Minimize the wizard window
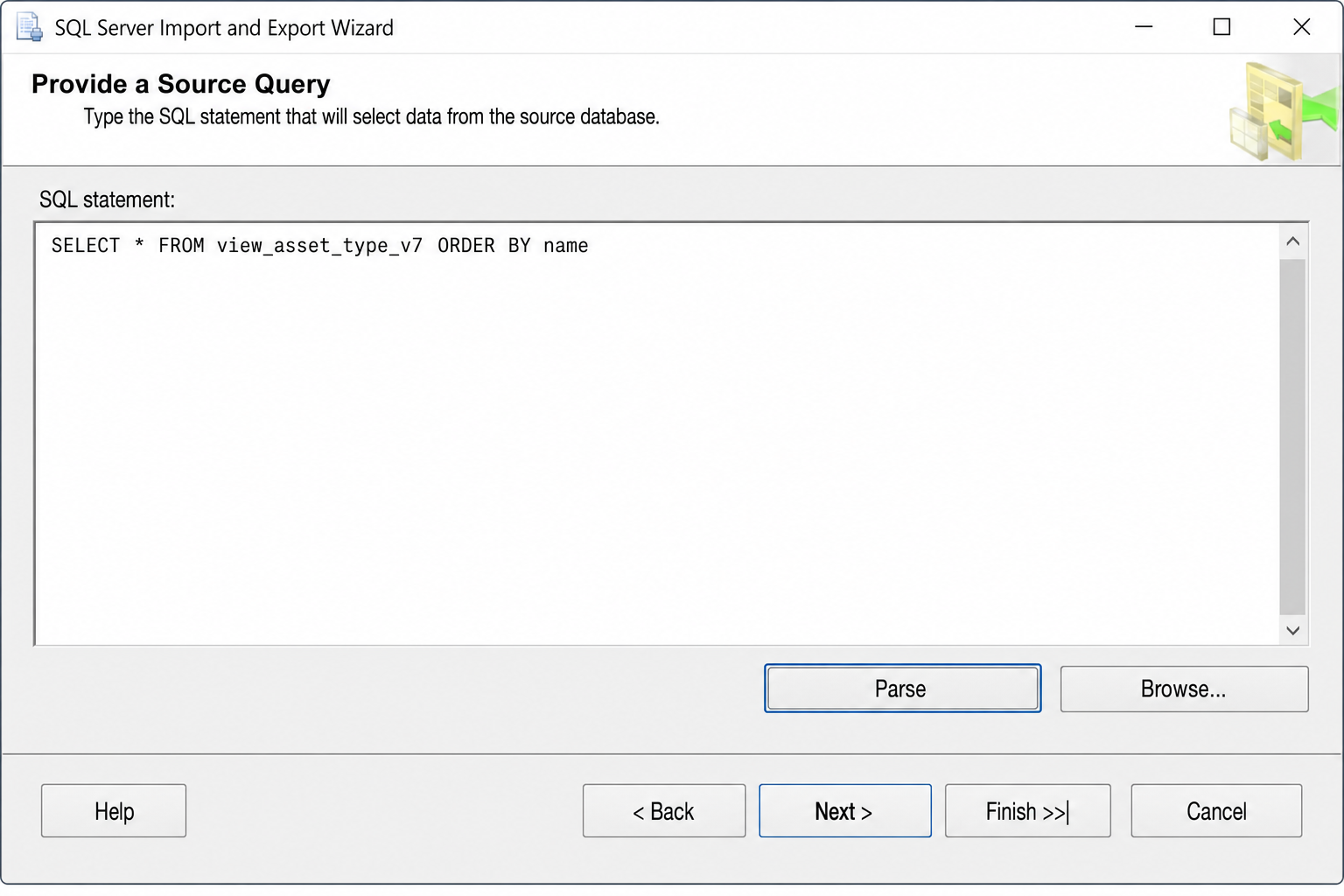Screen dimensions: 1344x896 pyautogui.click(x=1144, y=27)
